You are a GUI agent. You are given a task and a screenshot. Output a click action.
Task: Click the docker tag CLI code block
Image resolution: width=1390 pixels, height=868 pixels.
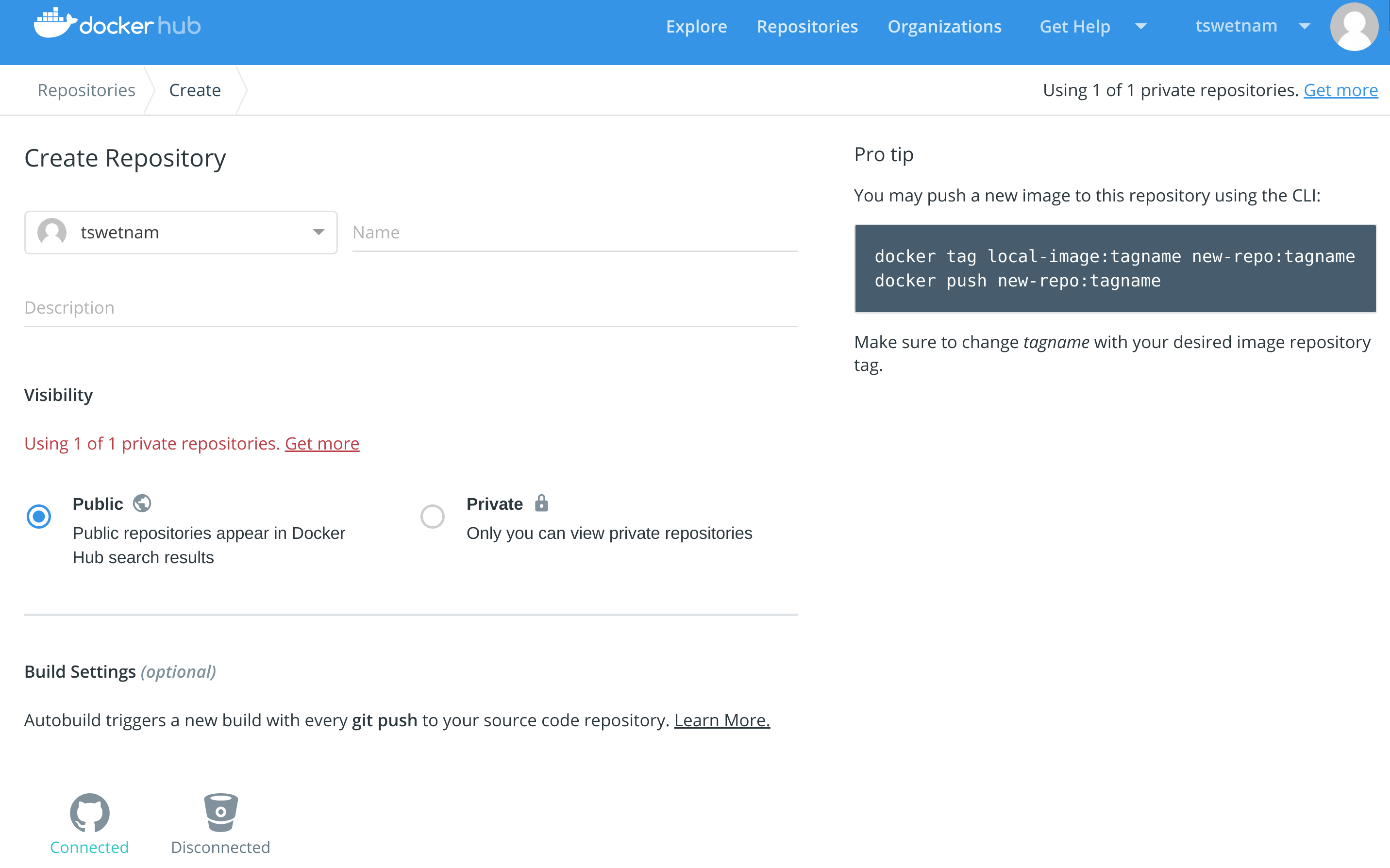(1115, 268)
